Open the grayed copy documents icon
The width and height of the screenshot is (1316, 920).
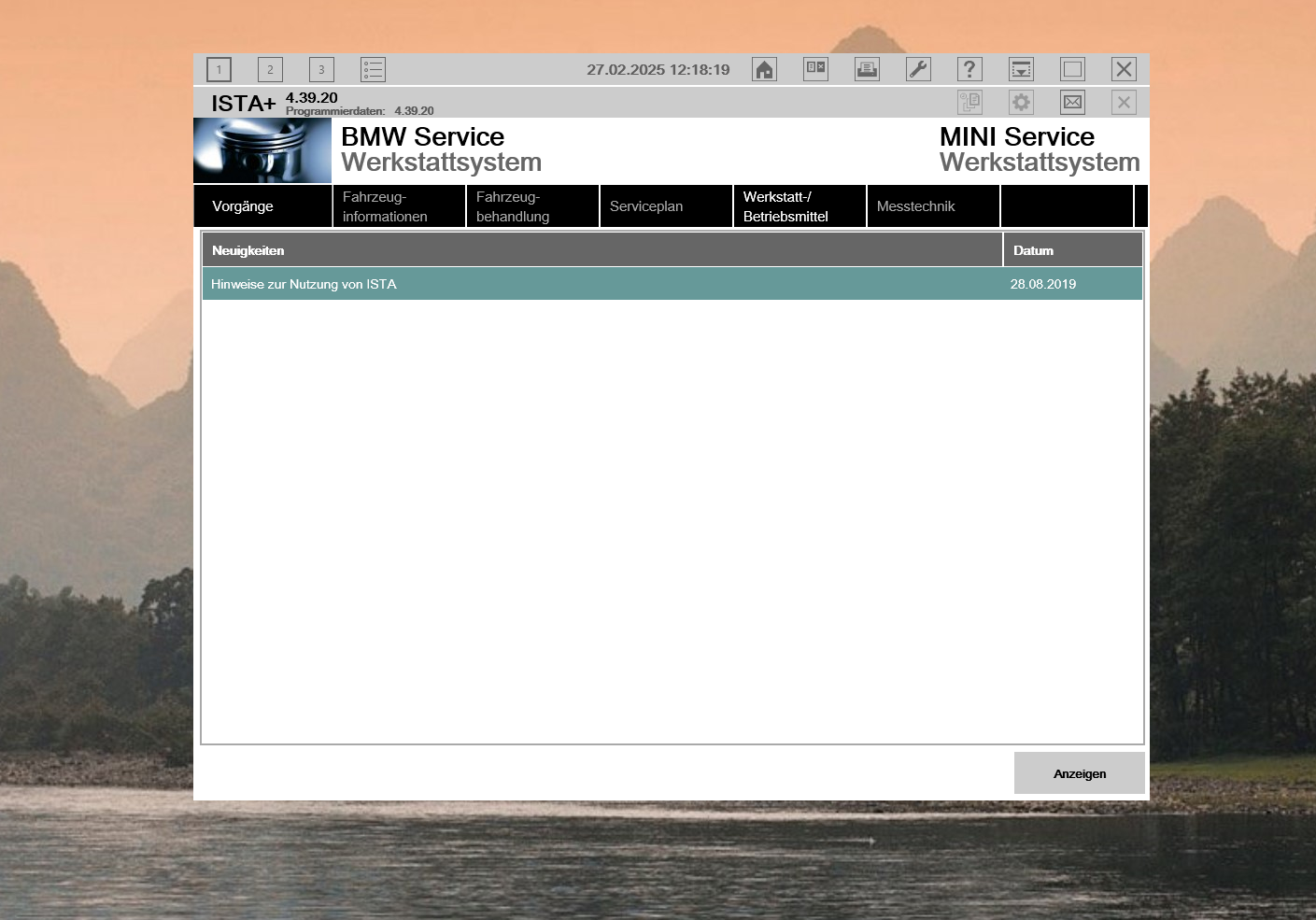click(969, 102)
